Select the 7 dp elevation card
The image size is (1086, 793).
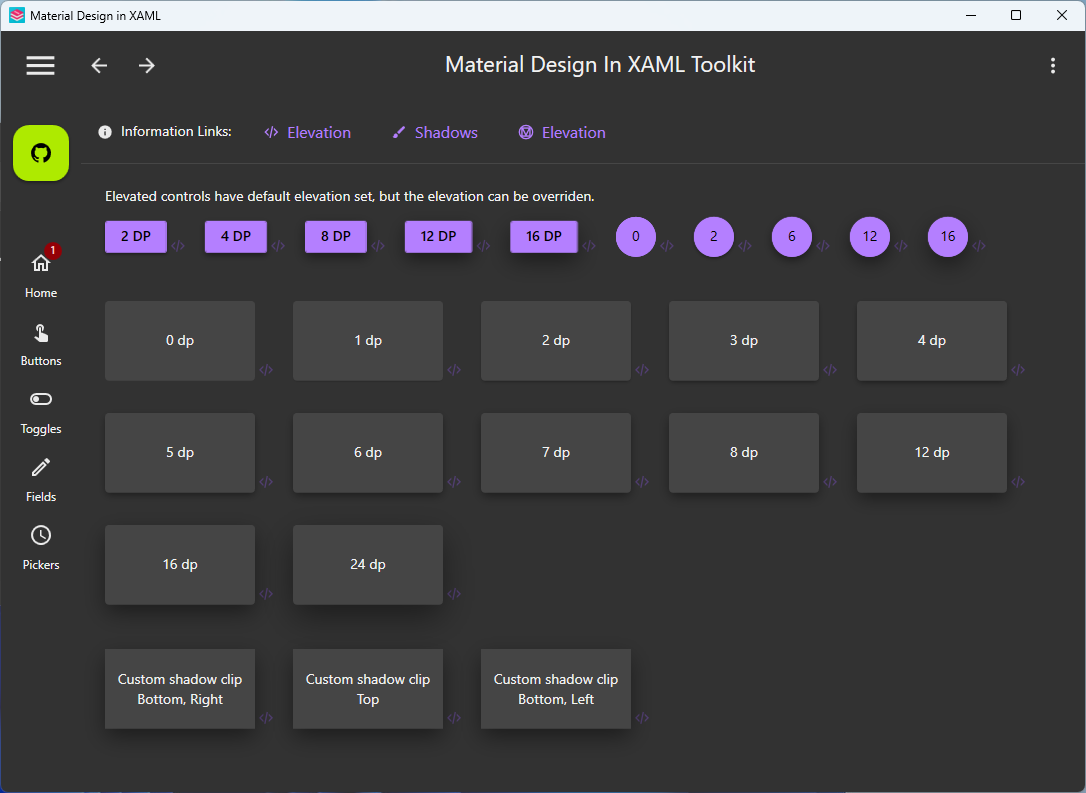click(556, 453)
